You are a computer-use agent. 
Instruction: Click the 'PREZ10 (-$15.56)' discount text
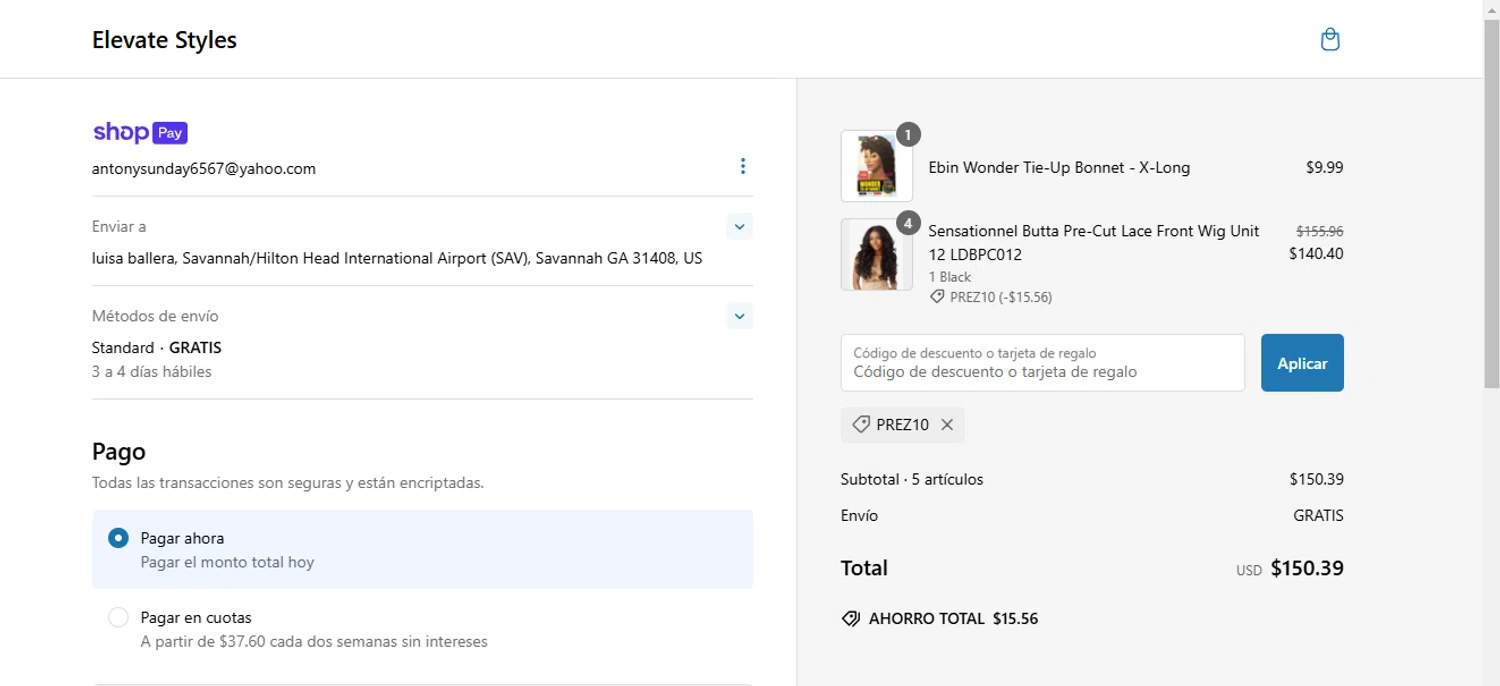tap(1001, 297)
